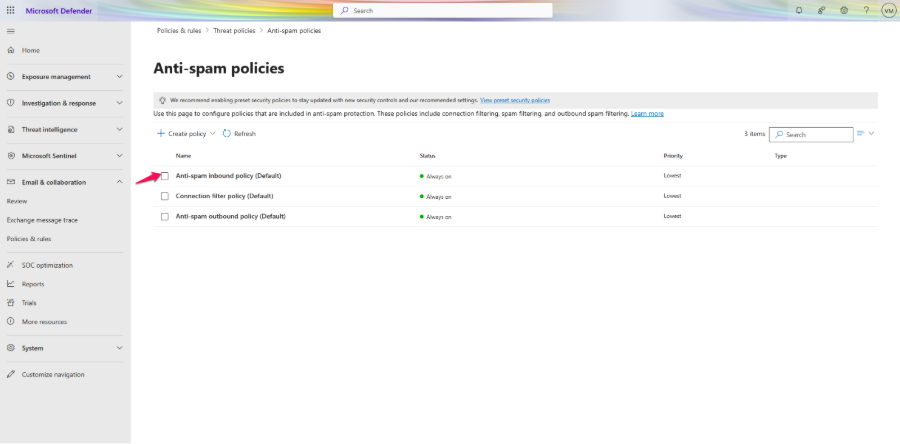Sort policies by the Name column header
This screenshot has width=900, height=444.
pos(183,156)
